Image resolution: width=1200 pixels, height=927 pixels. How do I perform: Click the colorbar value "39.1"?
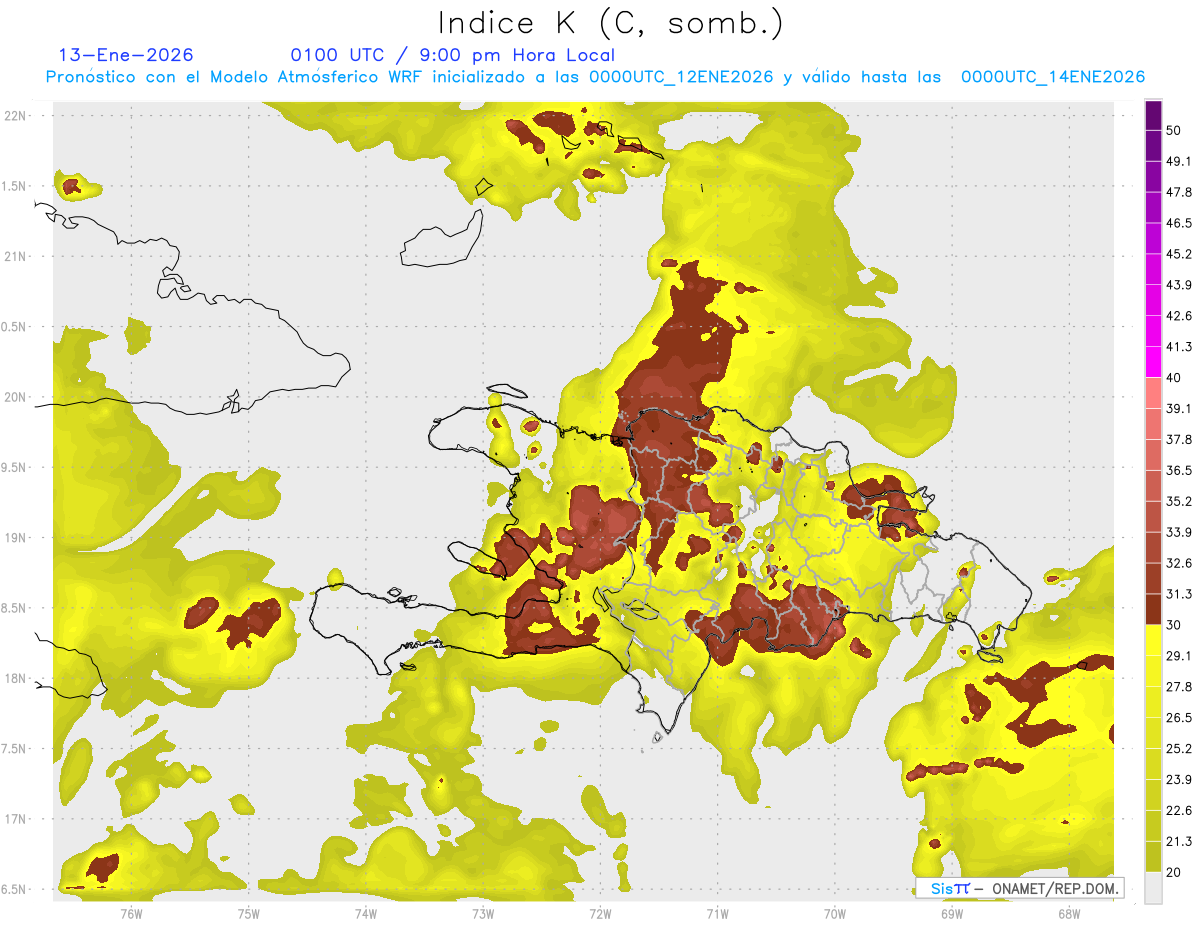(1179, 408)
